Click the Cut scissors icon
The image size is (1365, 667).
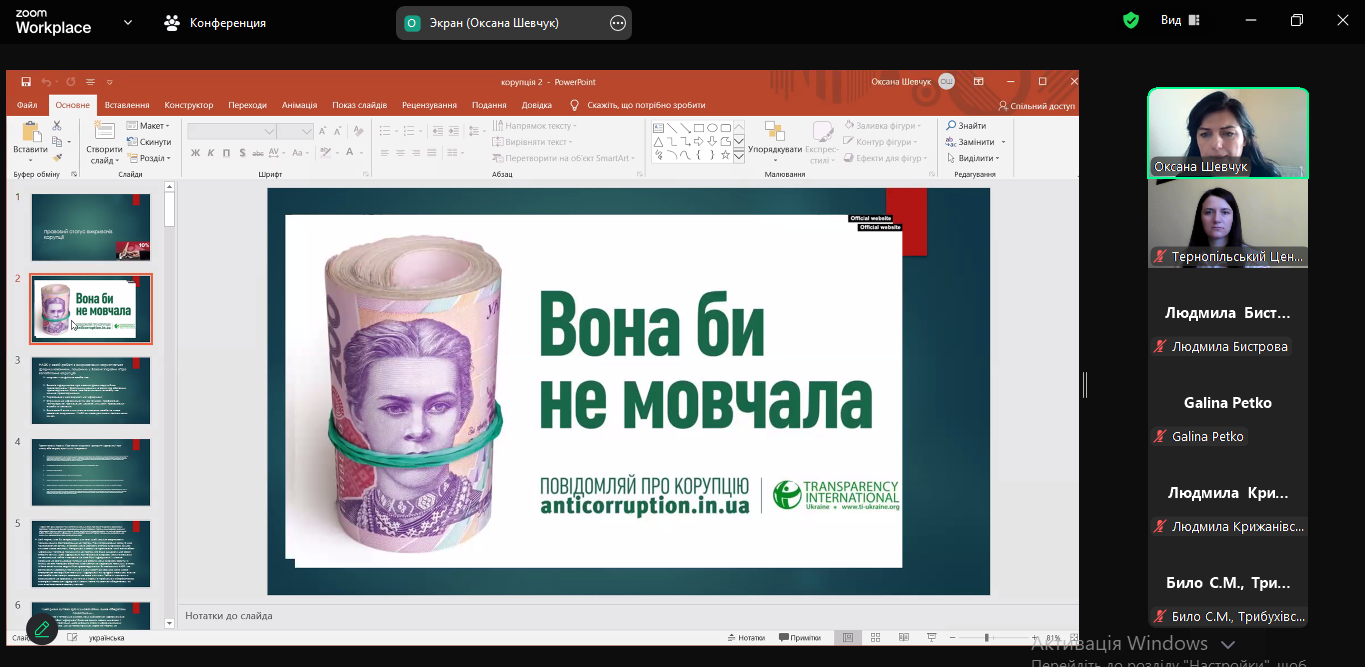pyautogui.click(x=57, y=126)
